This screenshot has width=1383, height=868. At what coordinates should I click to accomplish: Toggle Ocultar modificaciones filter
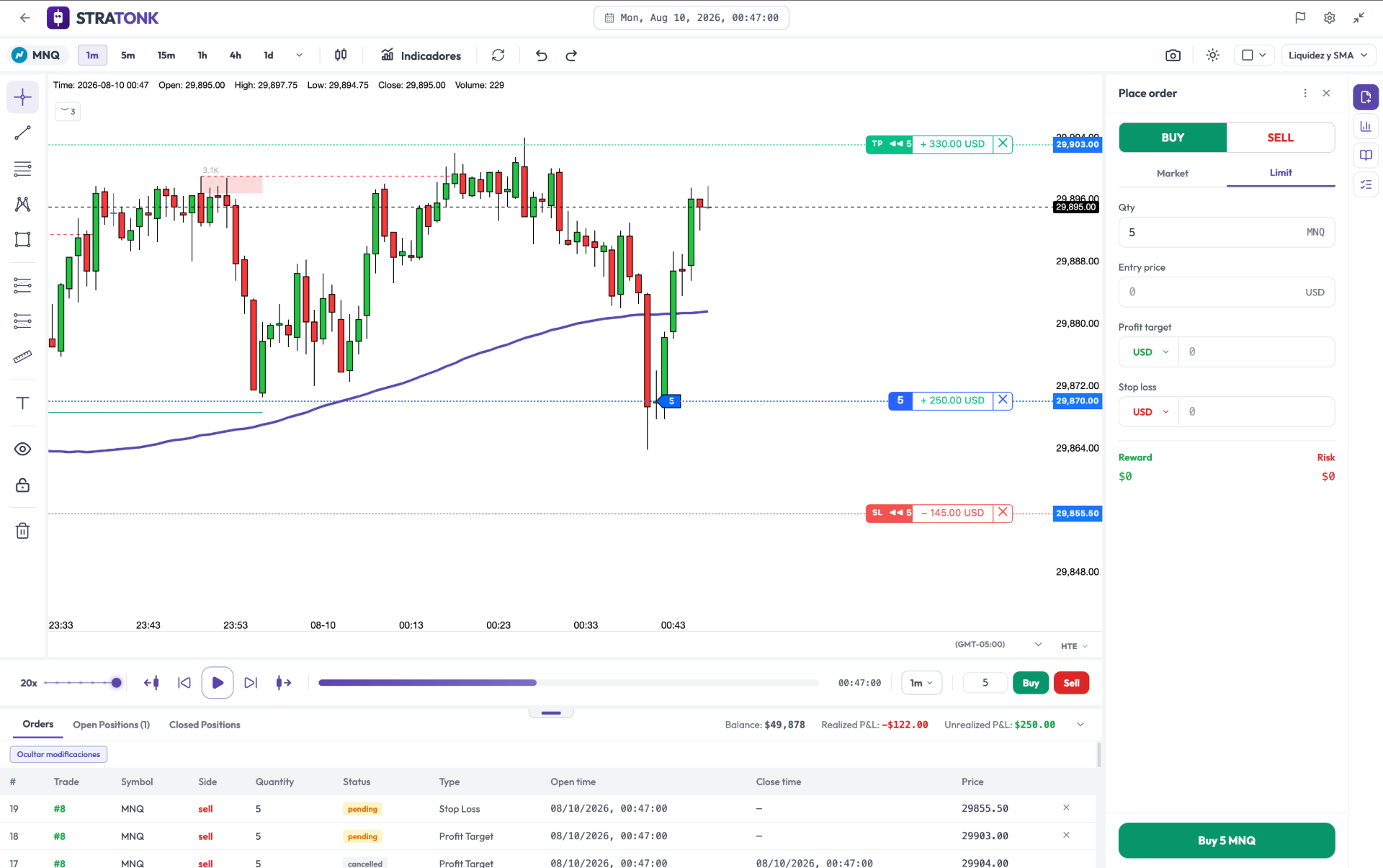click(x=58, y=754)
